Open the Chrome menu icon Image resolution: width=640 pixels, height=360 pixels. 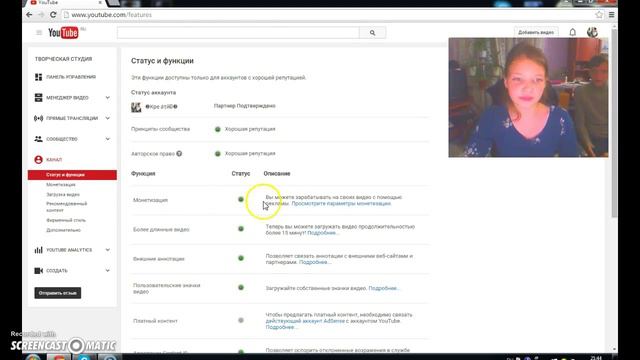pyautogui.click(x=611, y=15)
